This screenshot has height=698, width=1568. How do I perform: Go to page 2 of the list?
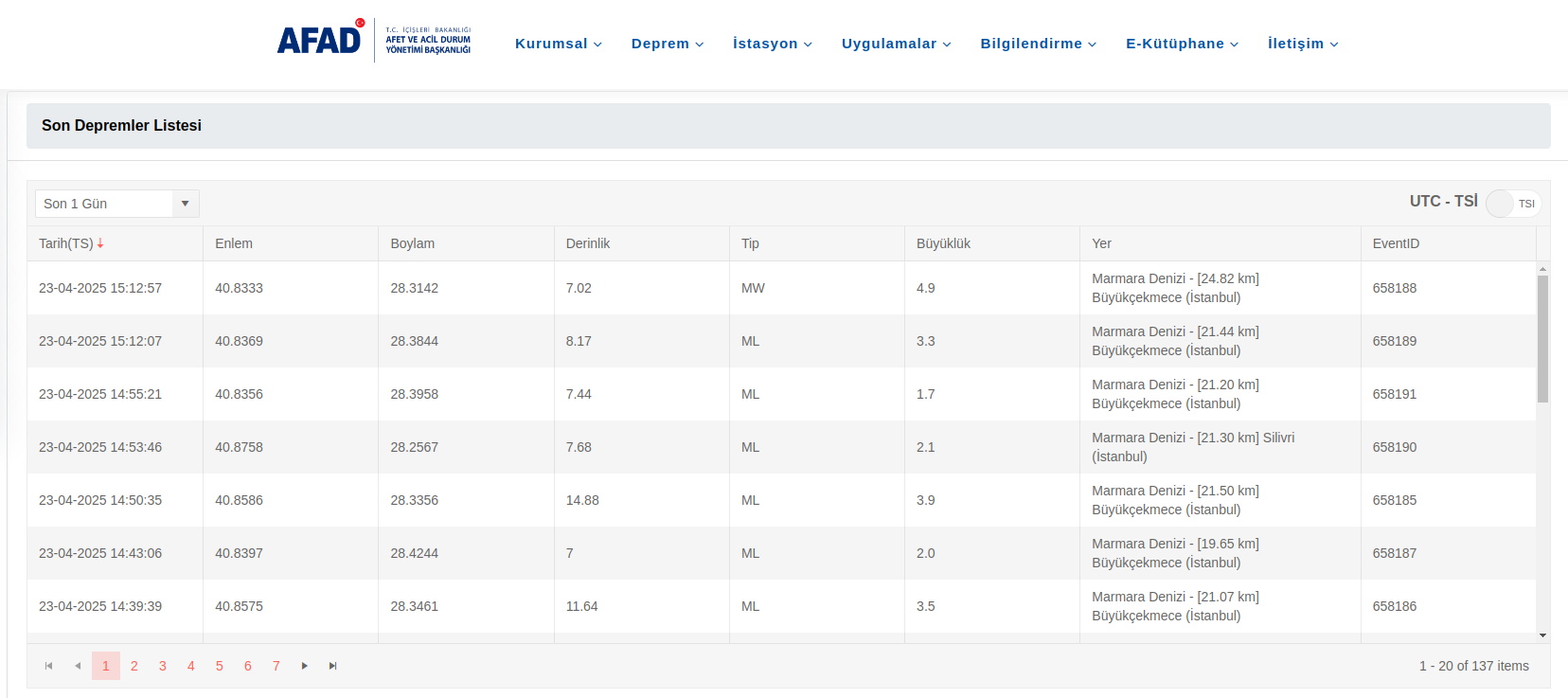(x=134, y=666)
